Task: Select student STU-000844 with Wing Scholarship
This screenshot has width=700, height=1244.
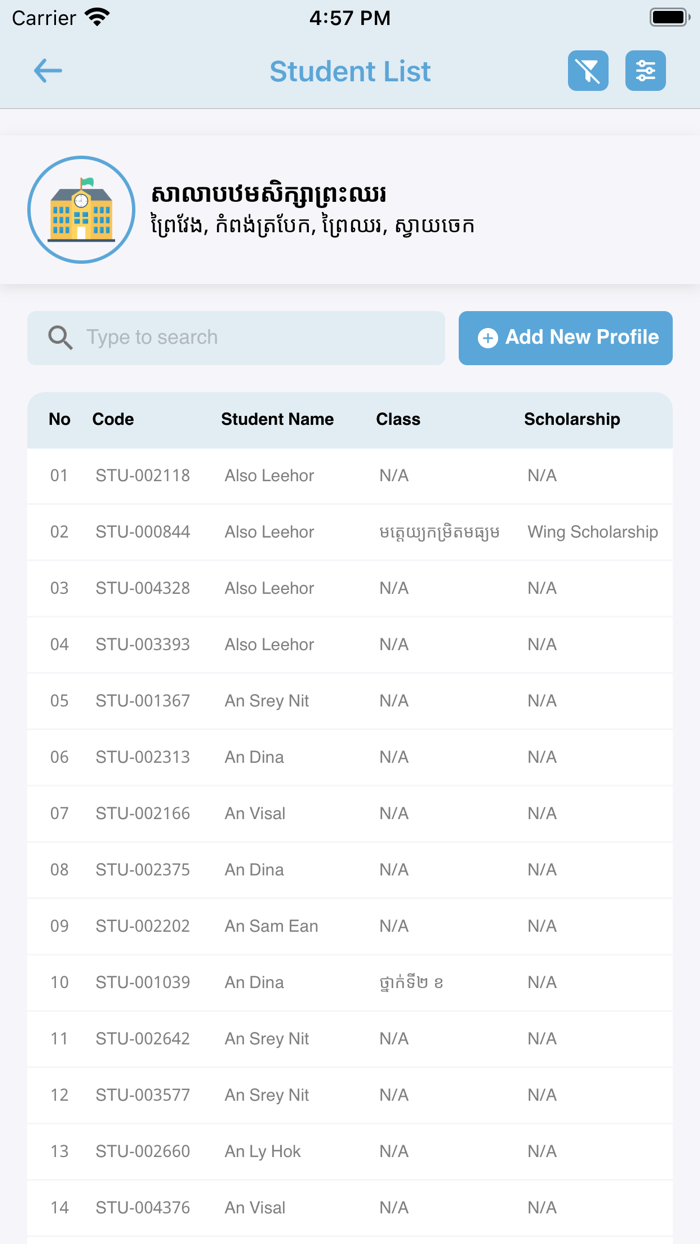Action: pos(350,532)
